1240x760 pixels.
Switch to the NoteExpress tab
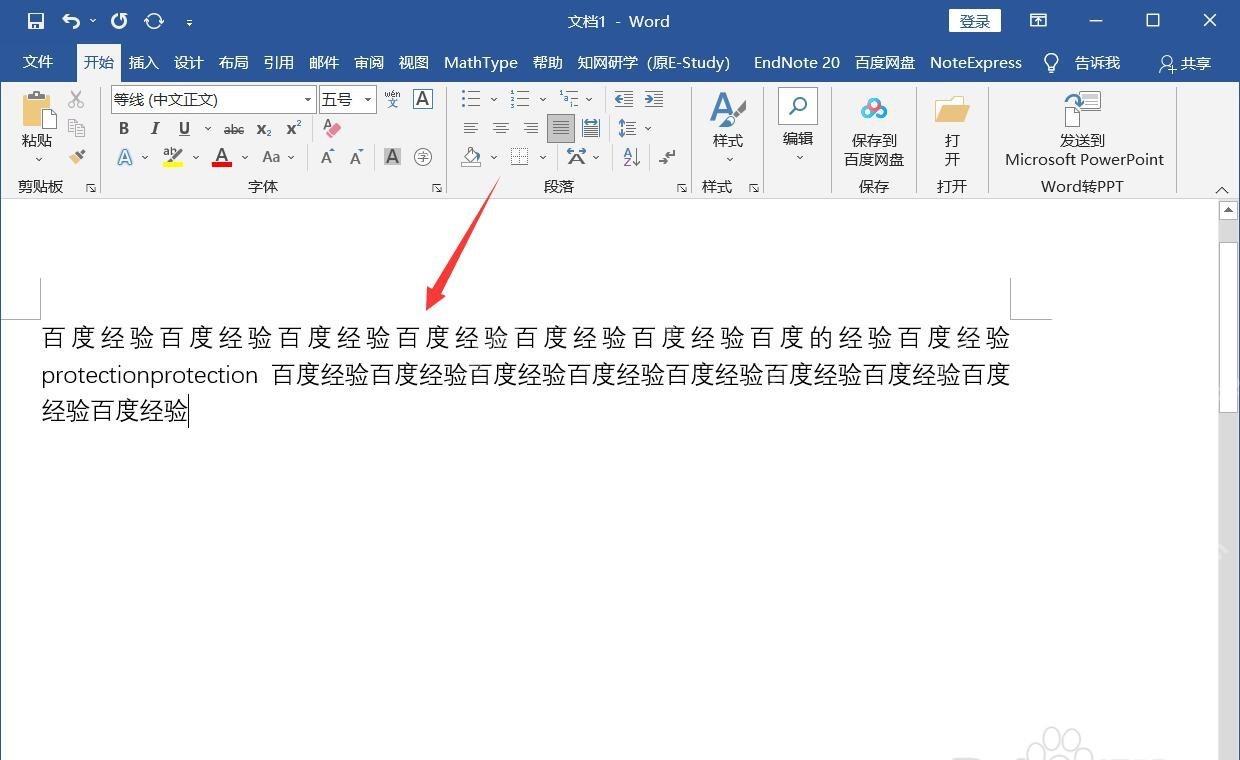click(976, 62)
